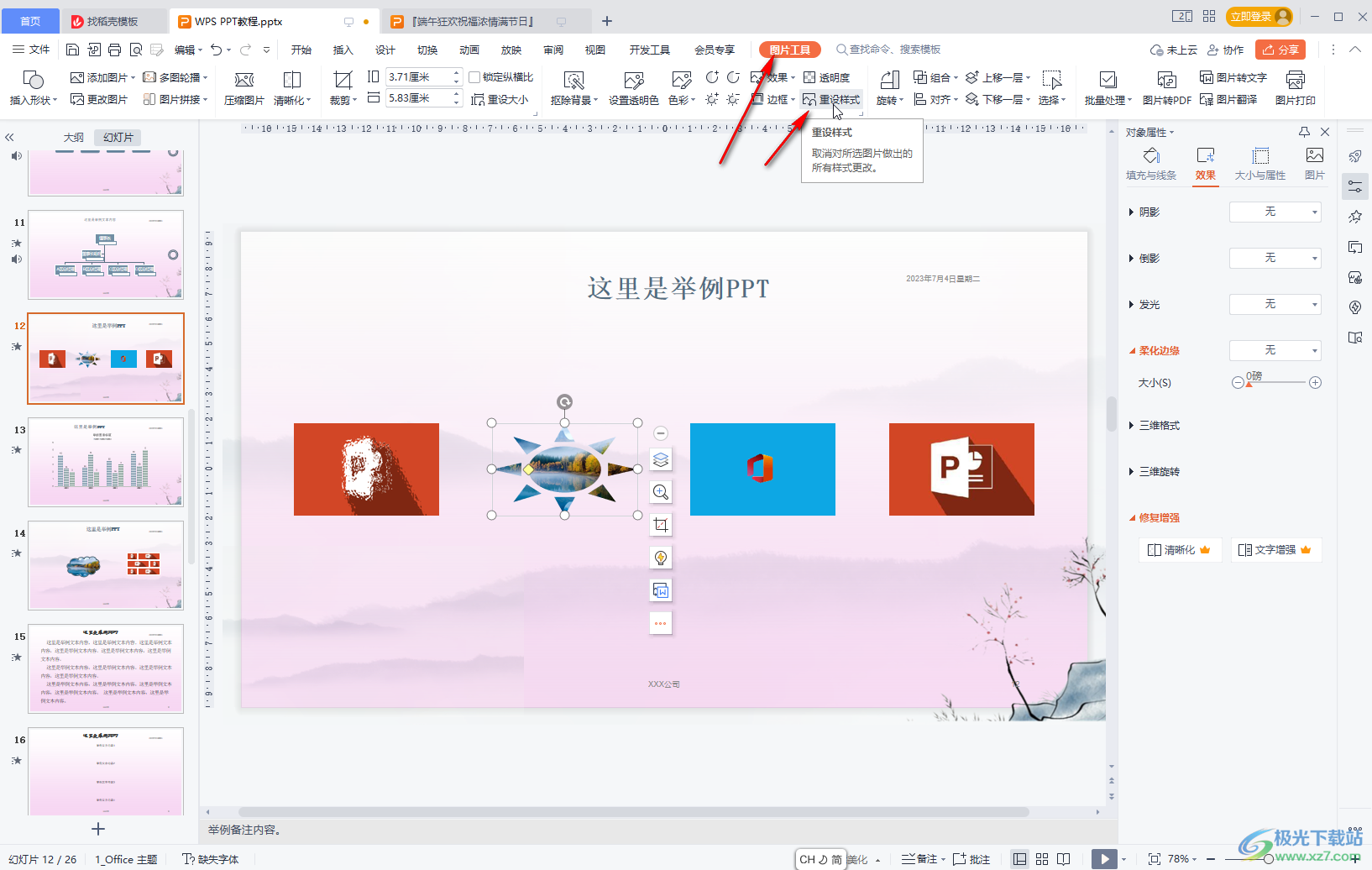Click the crop icon in floating toolbar

661,525
